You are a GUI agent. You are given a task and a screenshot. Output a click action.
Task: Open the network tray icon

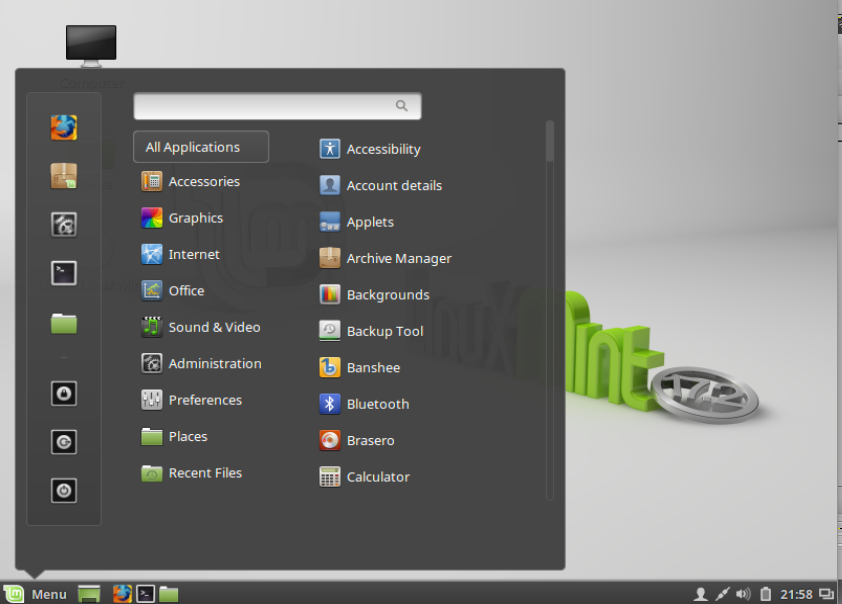click(722, 594)
